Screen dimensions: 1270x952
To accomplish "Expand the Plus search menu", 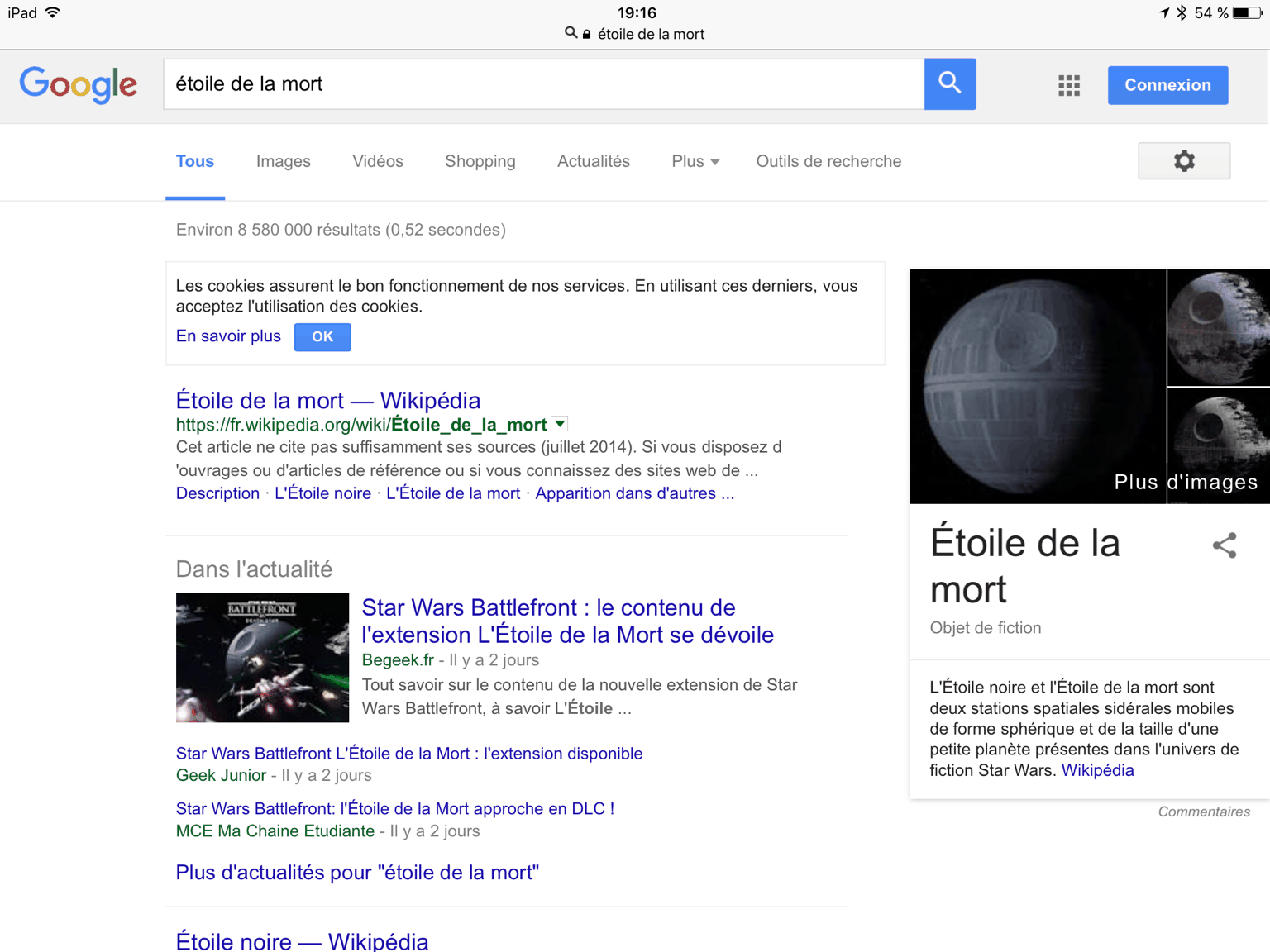I will [x=695, y=161].
